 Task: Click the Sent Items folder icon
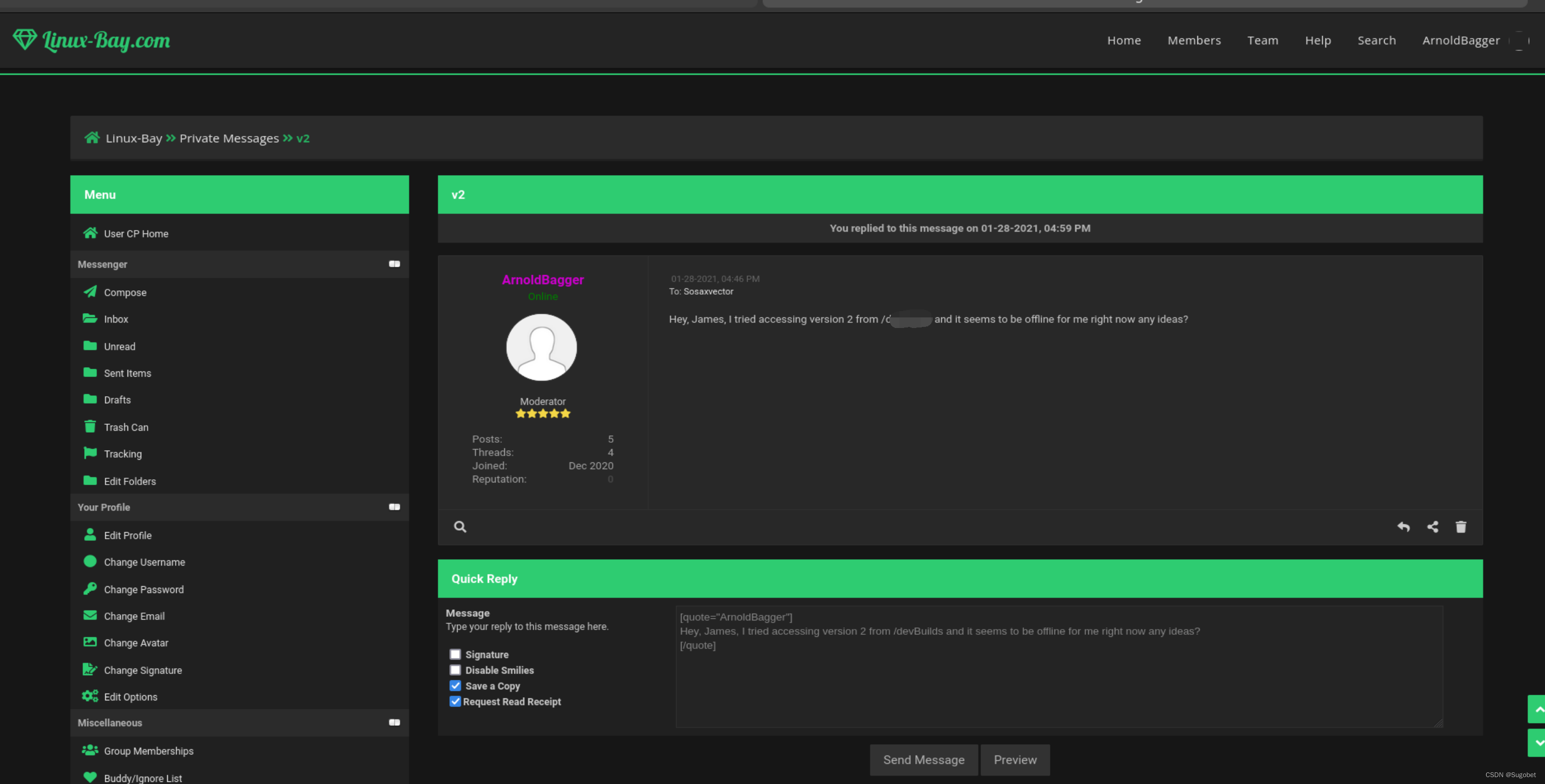[x=90, y=372]
